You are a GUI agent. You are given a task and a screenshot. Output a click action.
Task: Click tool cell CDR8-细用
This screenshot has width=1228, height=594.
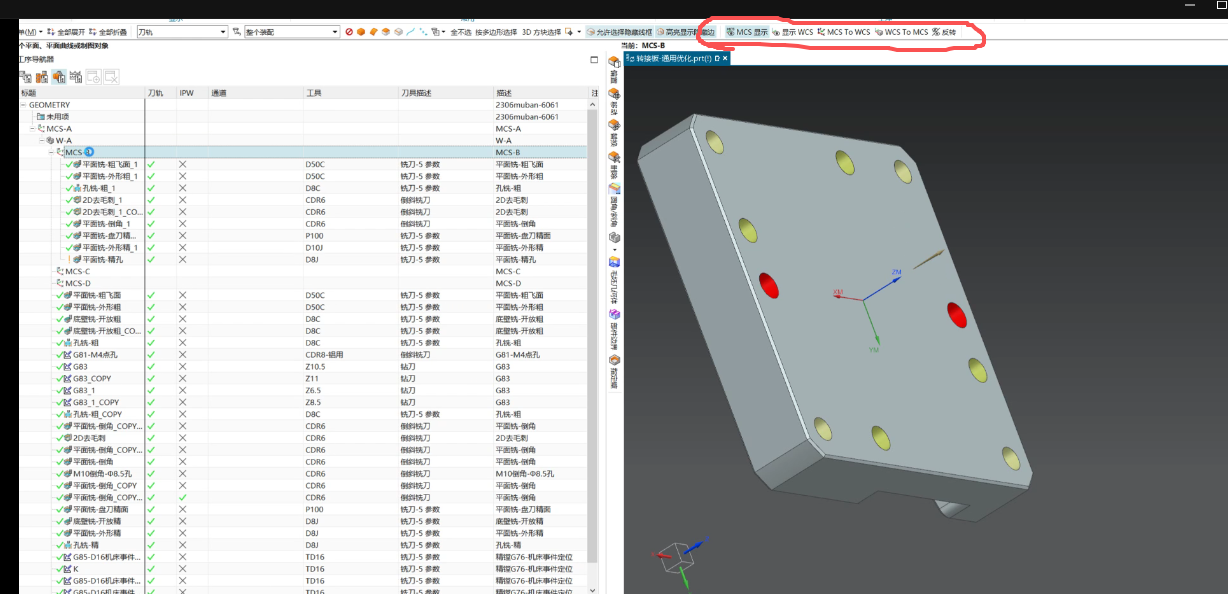pyautogui.click(x=324, y=354)
